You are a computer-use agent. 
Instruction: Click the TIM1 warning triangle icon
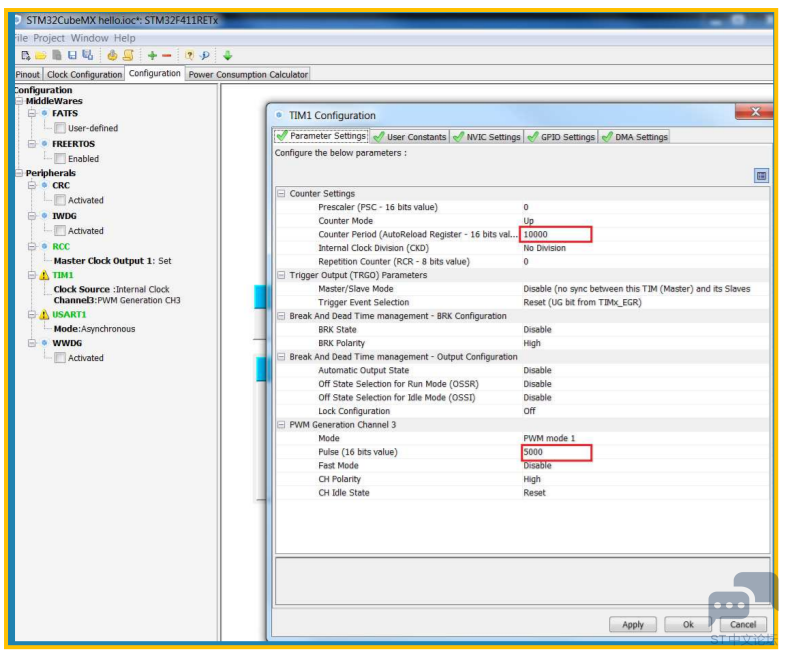pos(44,276)
